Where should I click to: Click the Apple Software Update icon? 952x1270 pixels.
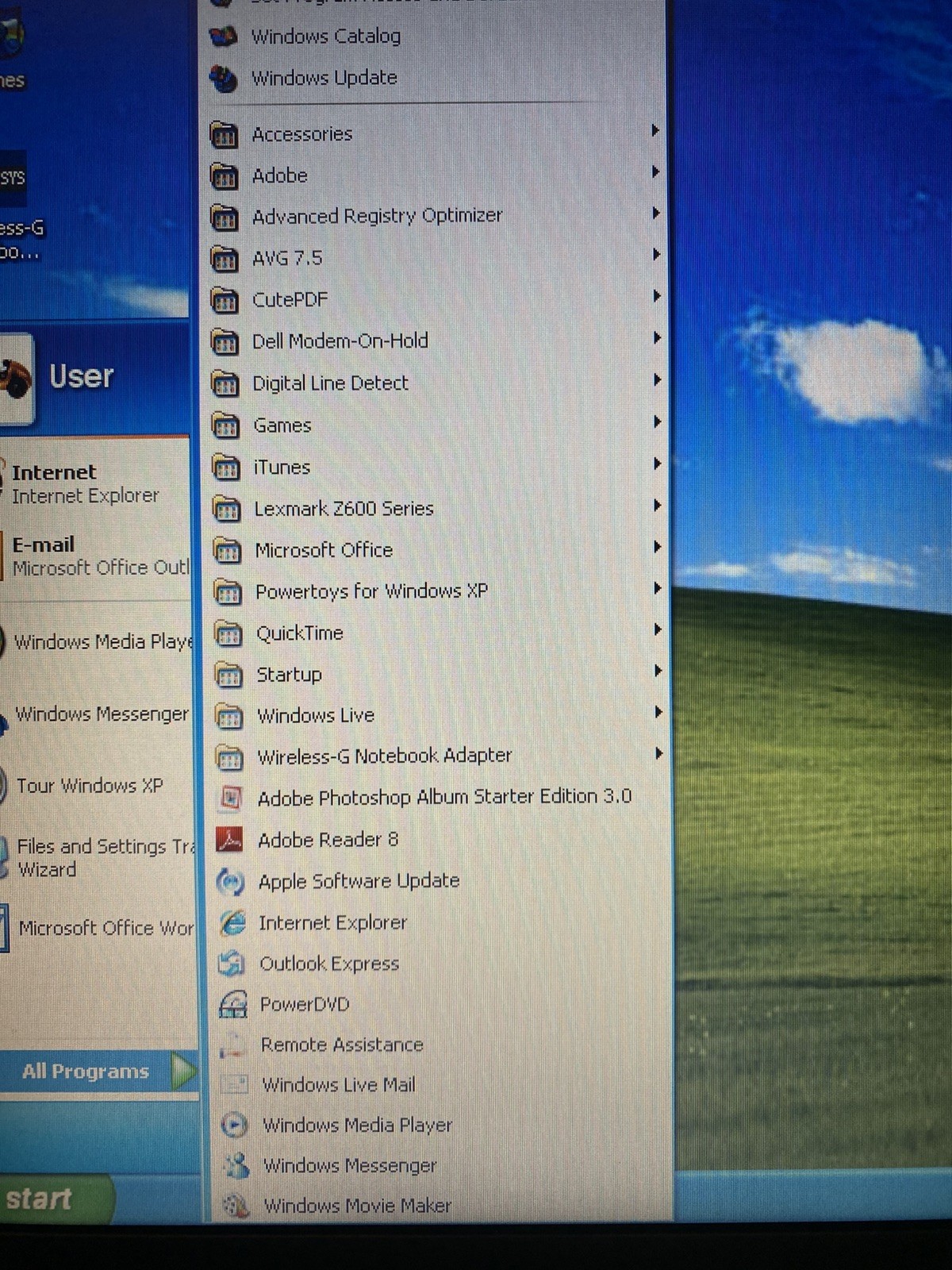pyautogui.click(x=231, y=882)
